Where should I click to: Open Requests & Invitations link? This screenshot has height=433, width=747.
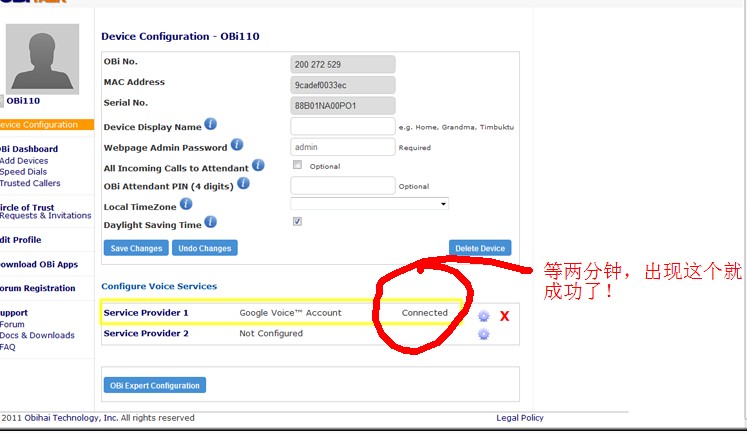46,216
